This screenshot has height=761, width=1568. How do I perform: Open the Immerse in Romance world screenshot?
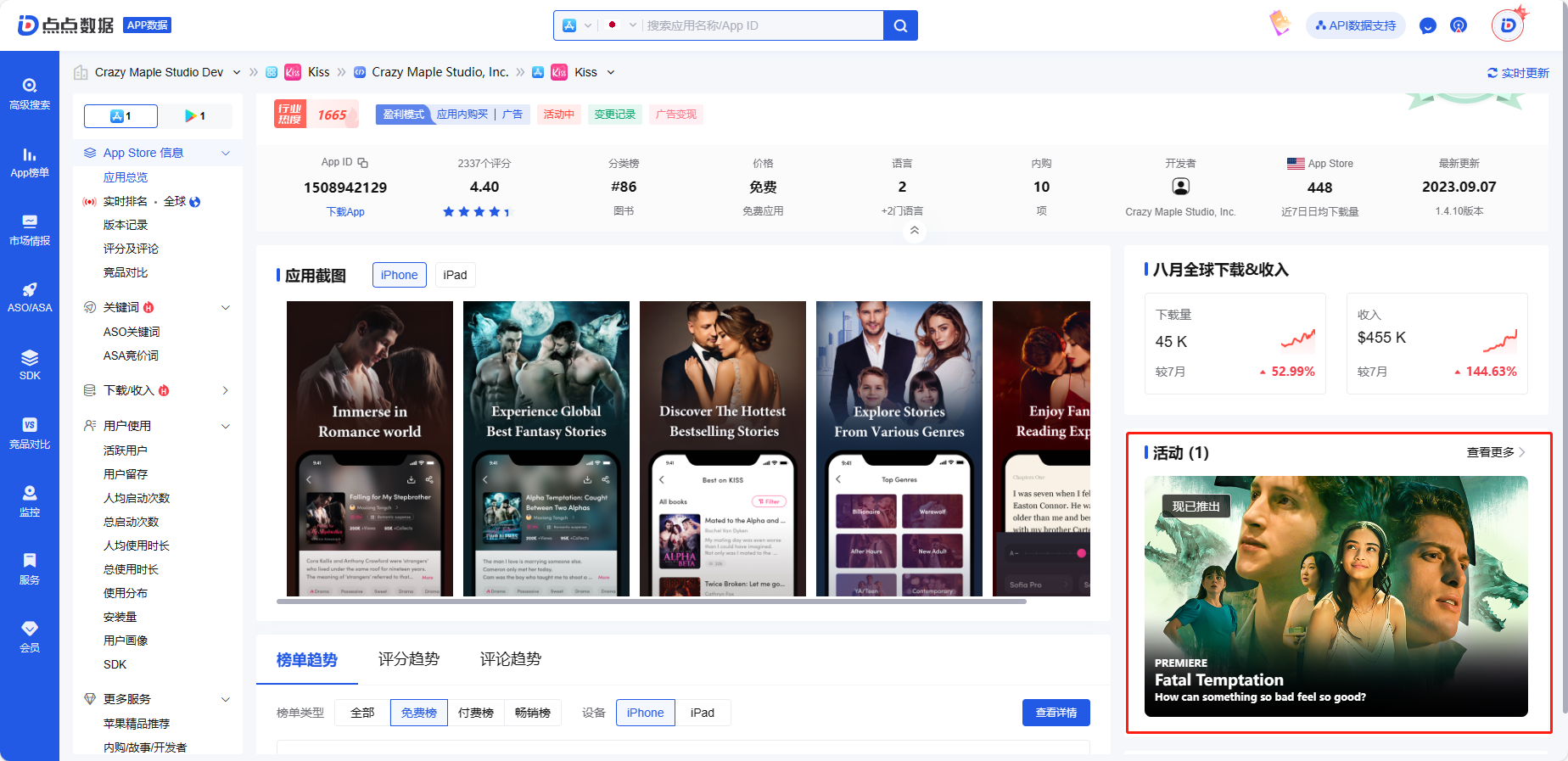pos(370,449)
